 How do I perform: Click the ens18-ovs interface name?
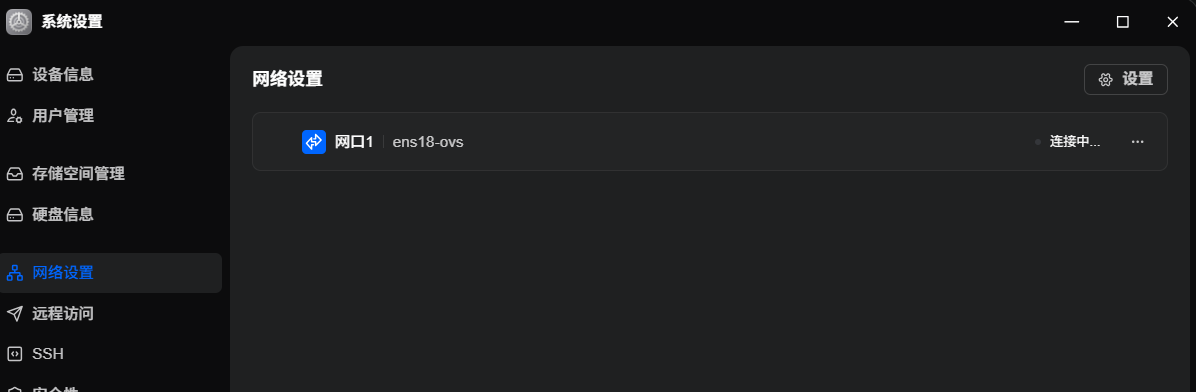[x=428, y=142]
